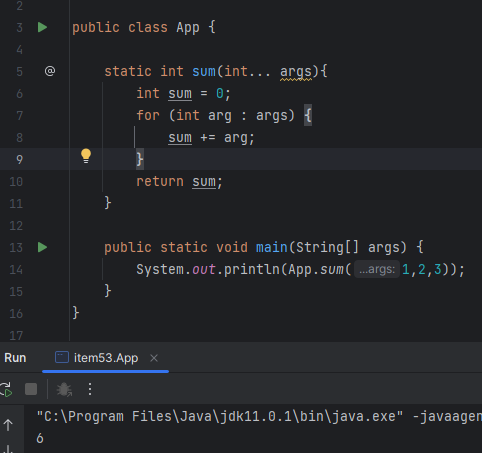482x453 pixels.
Task: Click line number 9 in the gutter
Action: (19, 160)
